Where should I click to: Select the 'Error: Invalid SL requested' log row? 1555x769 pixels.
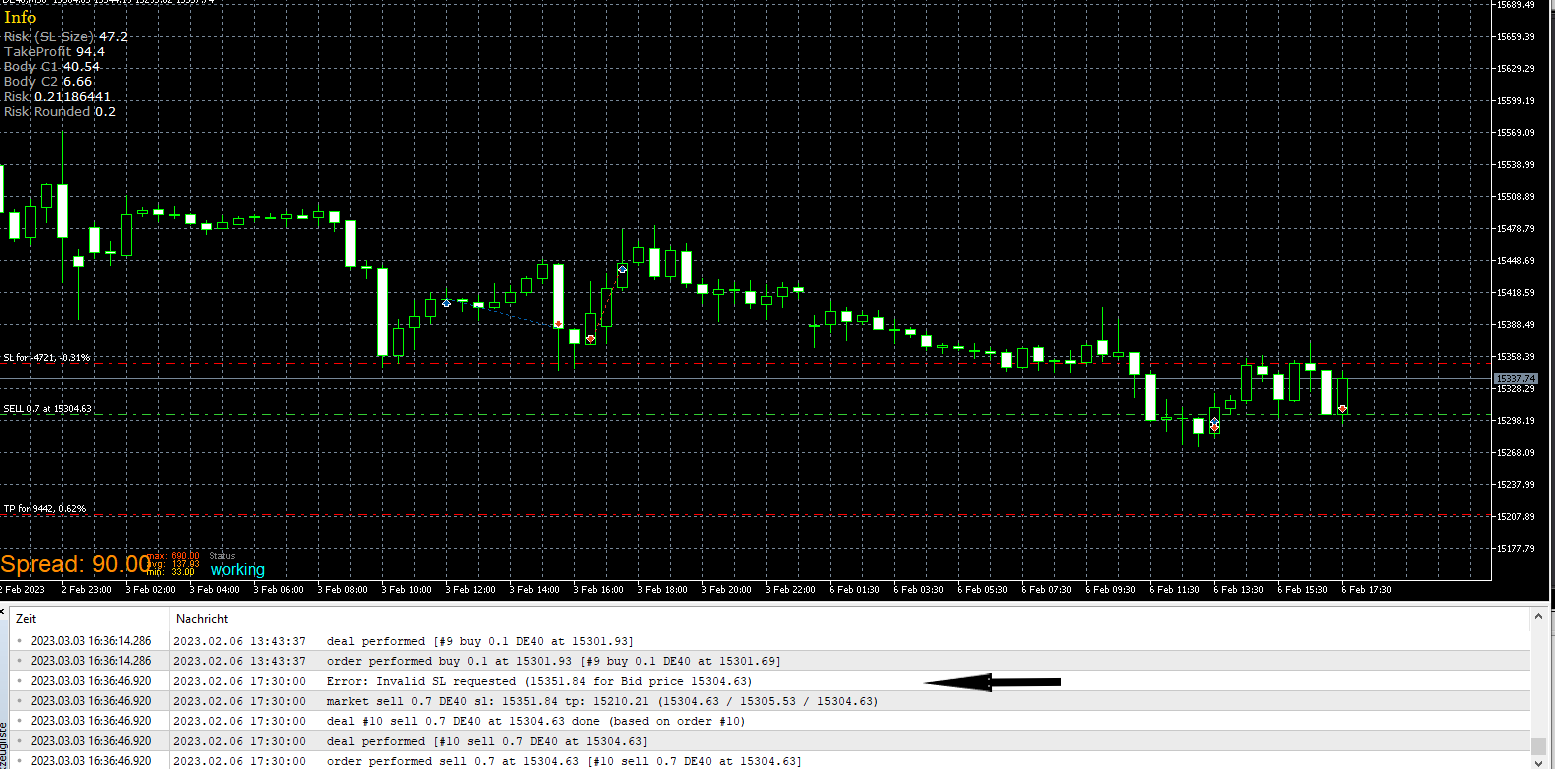click(770, 681)
